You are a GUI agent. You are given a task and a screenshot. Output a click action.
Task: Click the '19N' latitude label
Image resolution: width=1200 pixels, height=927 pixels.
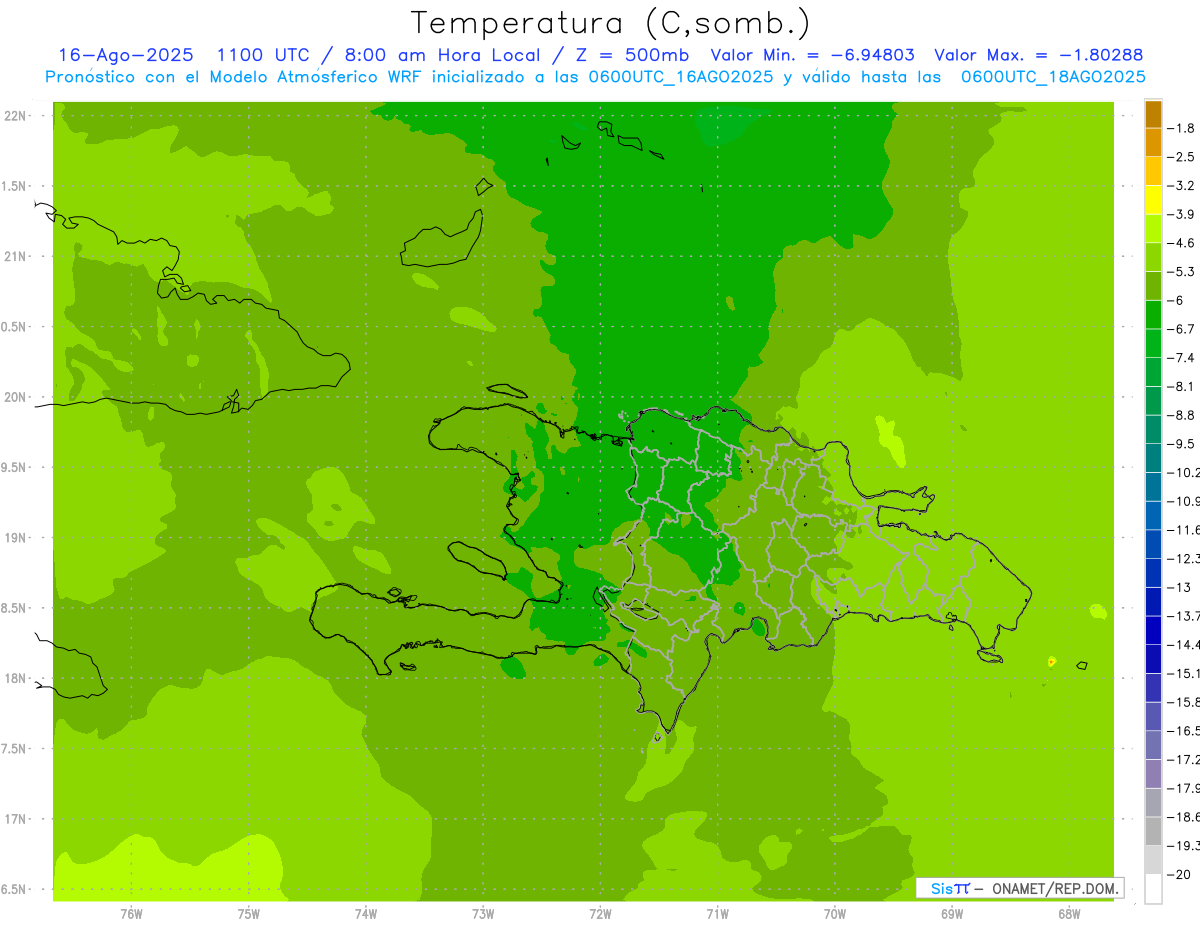tap(17, 538)
